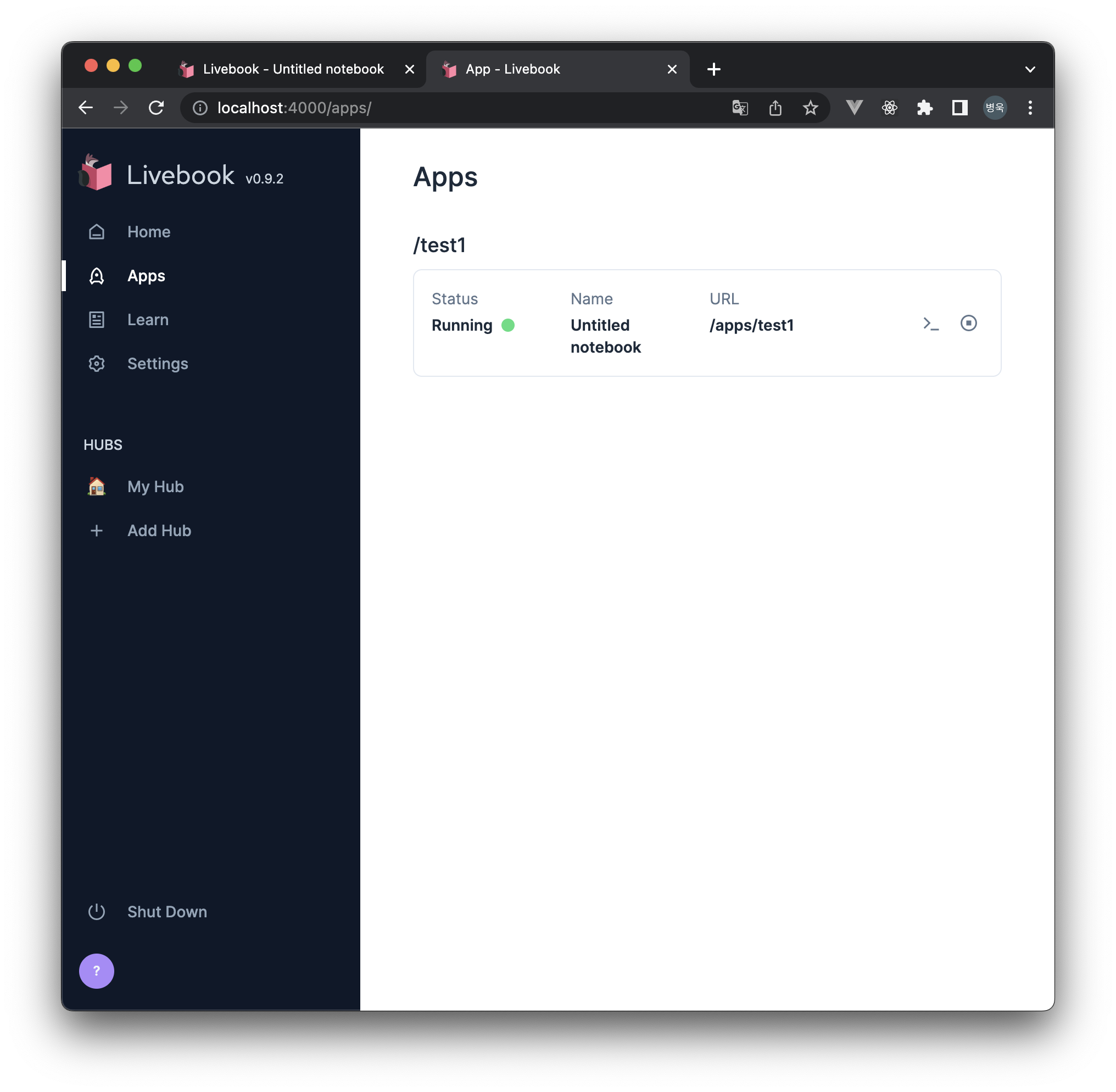
Task: Open the Chrome three-dot menu
Action: [x=1030, y=107]
